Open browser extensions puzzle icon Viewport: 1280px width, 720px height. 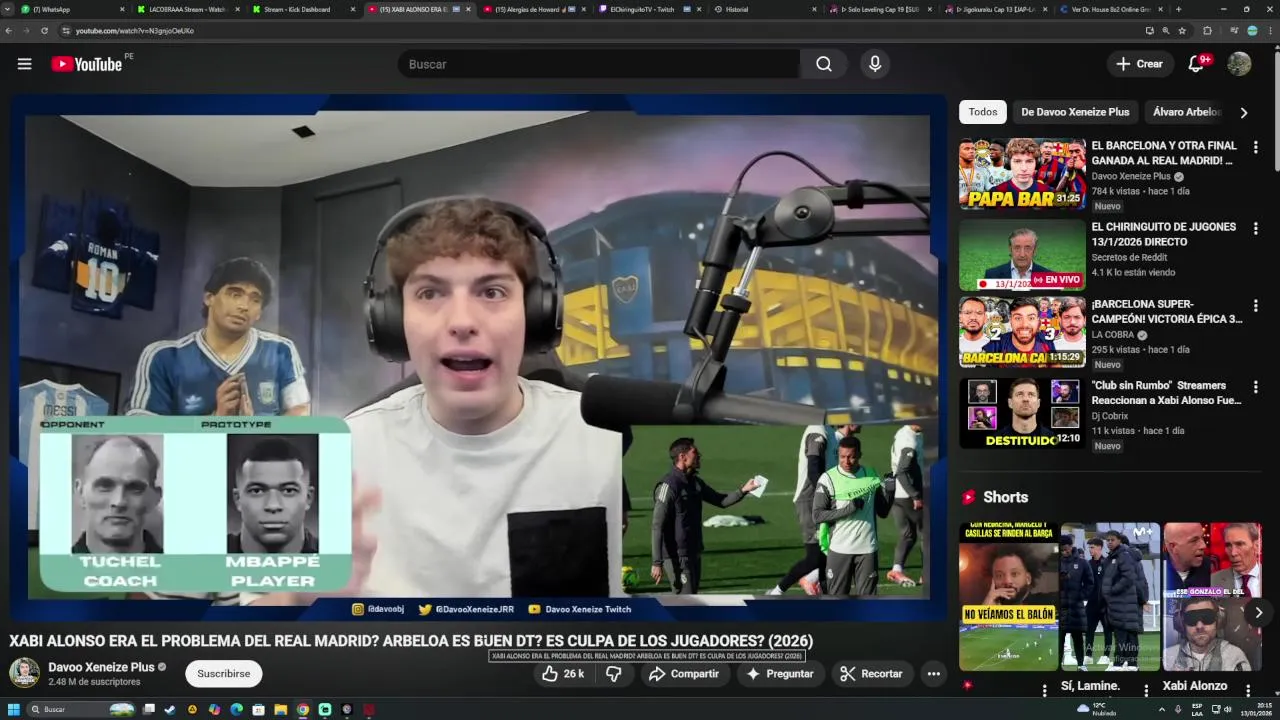(1207, 31)
